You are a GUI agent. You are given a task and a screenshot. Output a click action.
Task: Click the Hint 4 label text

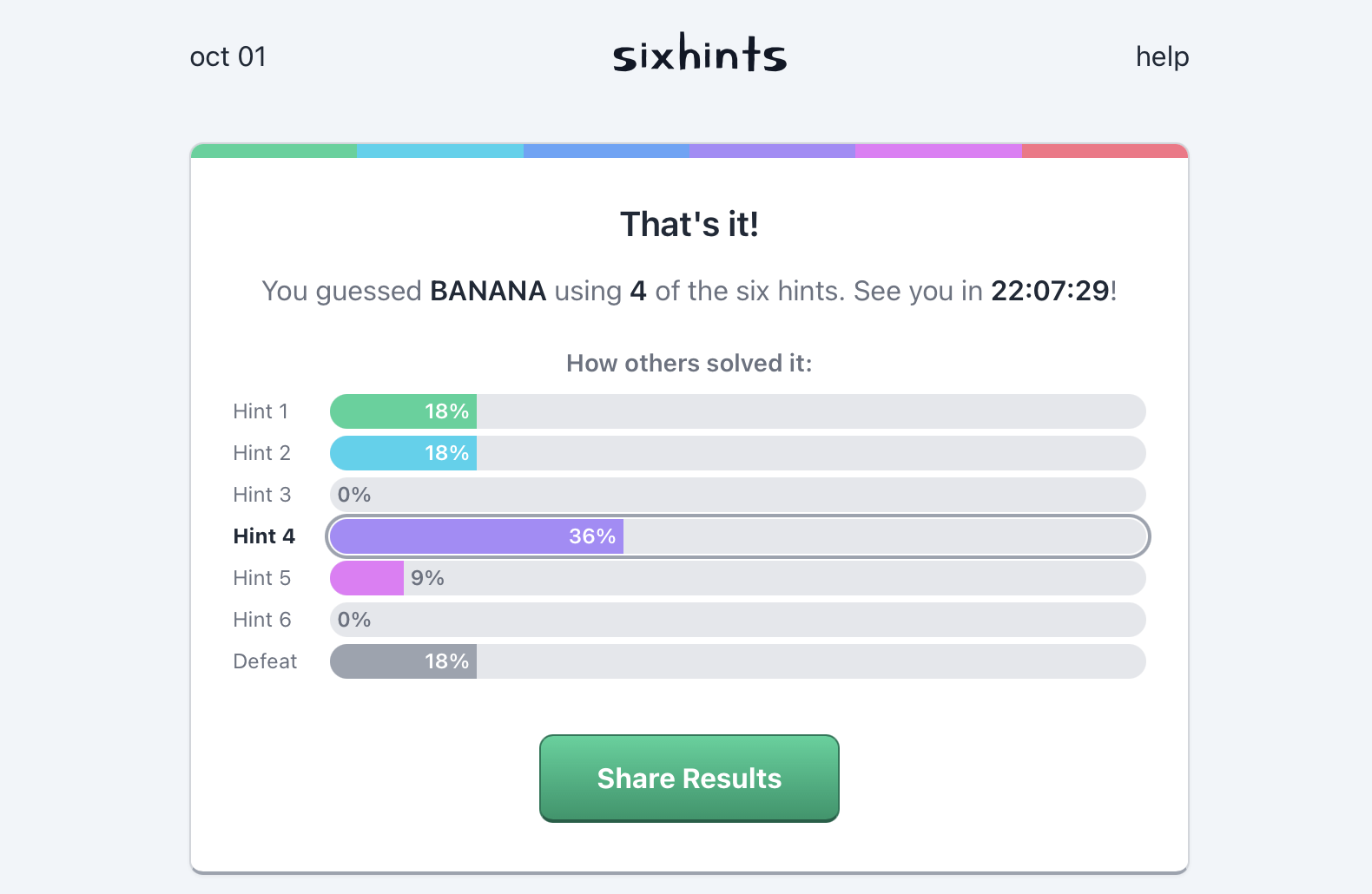click(x=263, y=536)
